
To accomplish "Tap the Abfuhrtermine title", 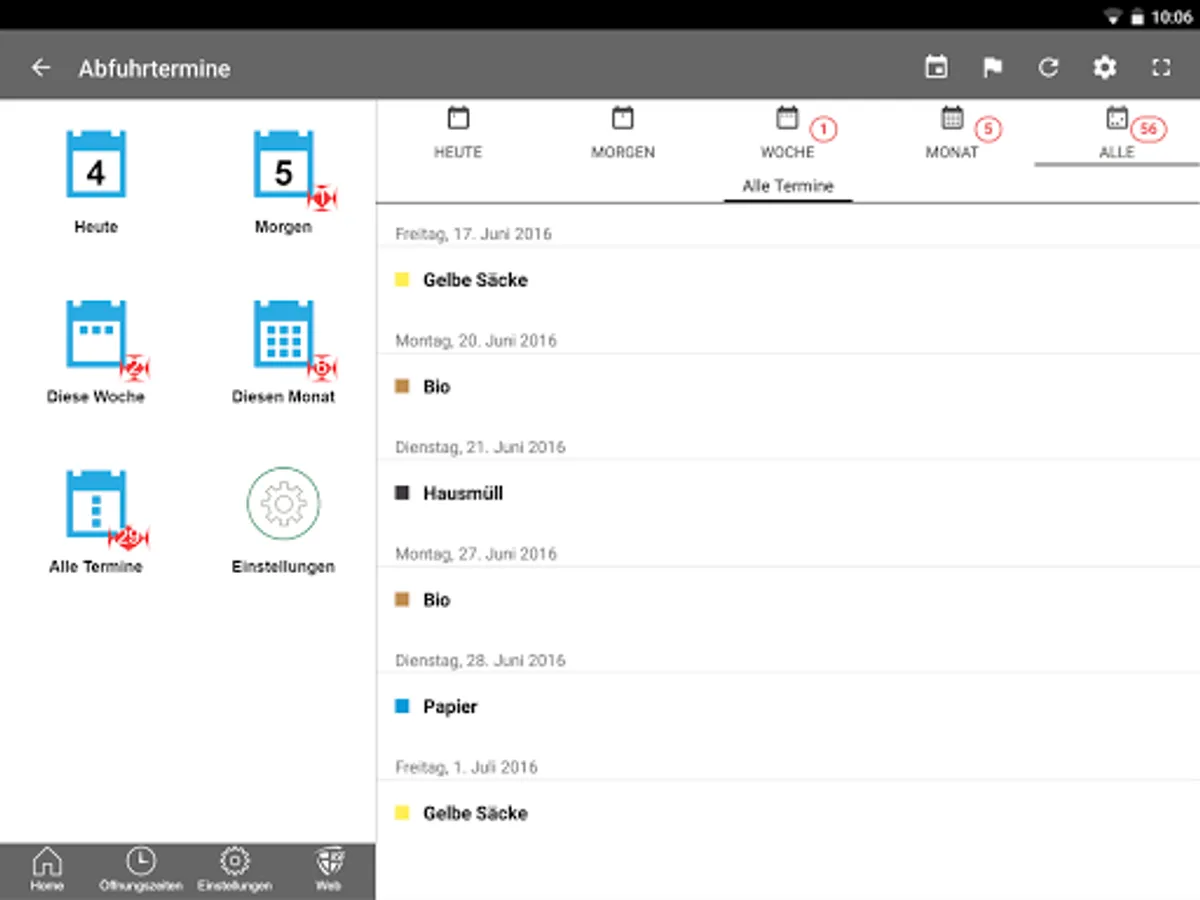I will coord(155,68).
